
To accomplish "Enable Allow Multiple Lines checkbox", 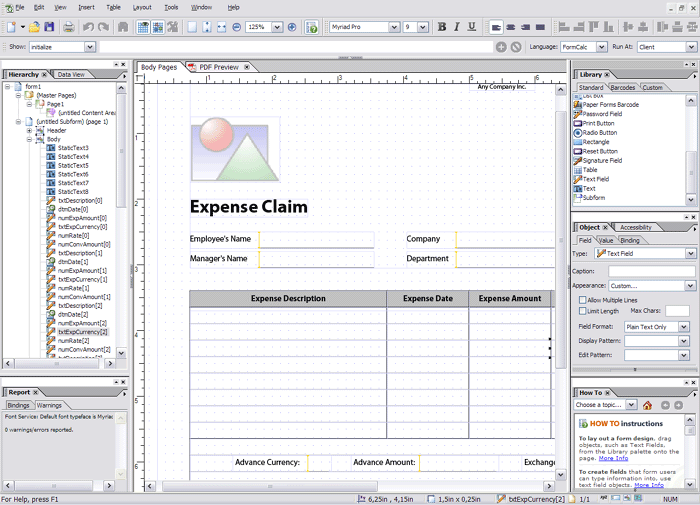I will click(x=583, y=300).
